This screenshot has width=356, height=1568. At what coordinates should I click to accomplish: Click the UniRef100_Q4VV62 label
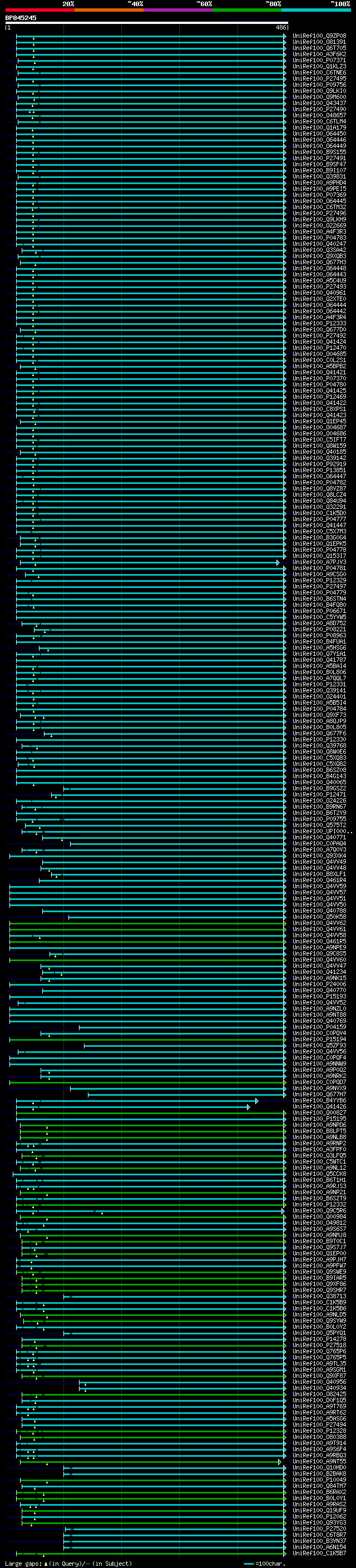(319, 923)
